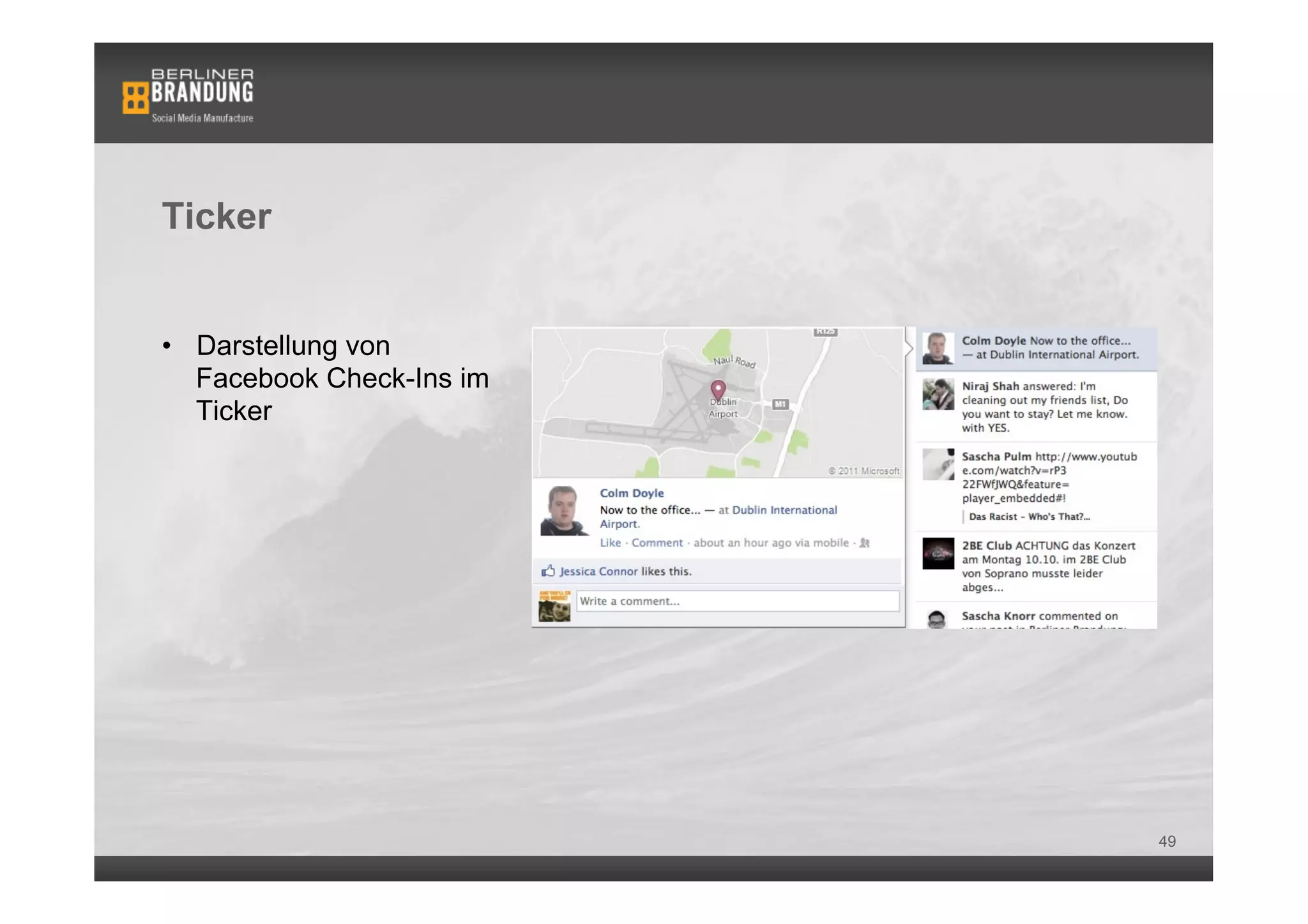This screenshot has width=1308, height=924.
Task: Click Niraj Shah's avatar in ticker
Action: click(x=938, y=394)
